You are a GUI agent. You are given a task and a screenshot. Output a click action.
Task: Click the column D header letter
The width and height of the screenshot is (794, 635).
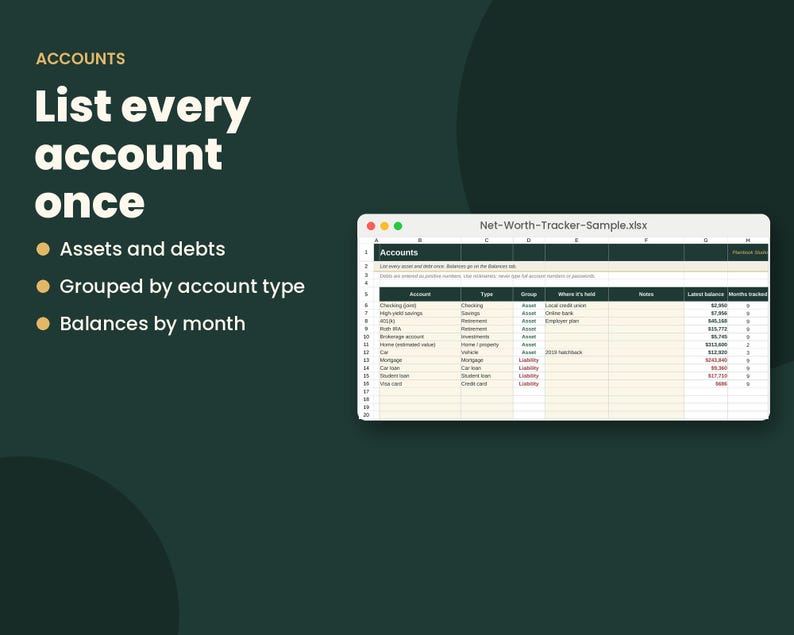(529, 241)
